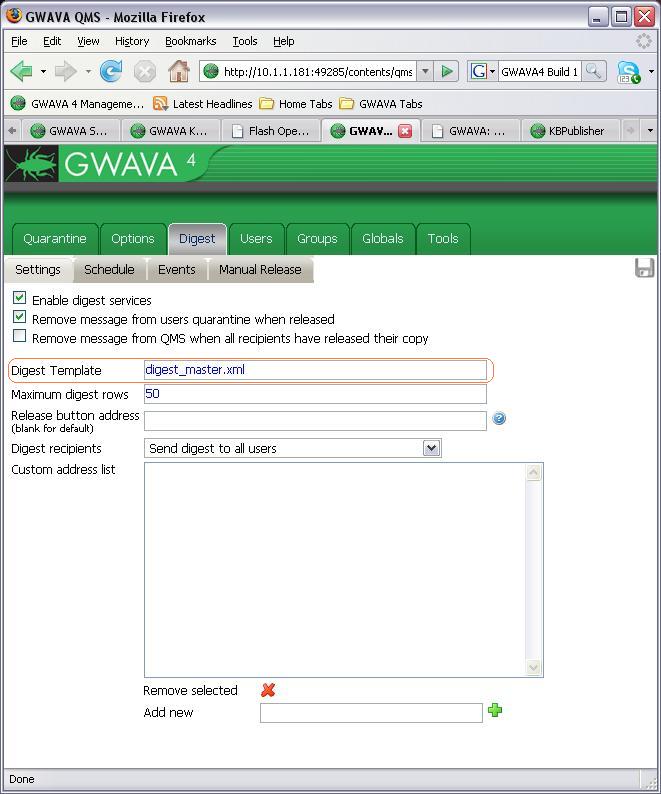Switch to the Users tab
Viewport: 661px width, 794px height.
[x=256, y=239]
